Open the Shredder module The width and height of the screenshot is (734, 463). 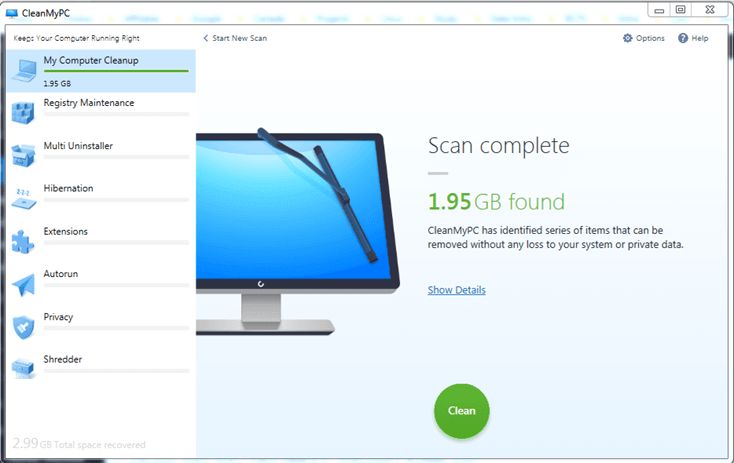[x=63, y=359]
